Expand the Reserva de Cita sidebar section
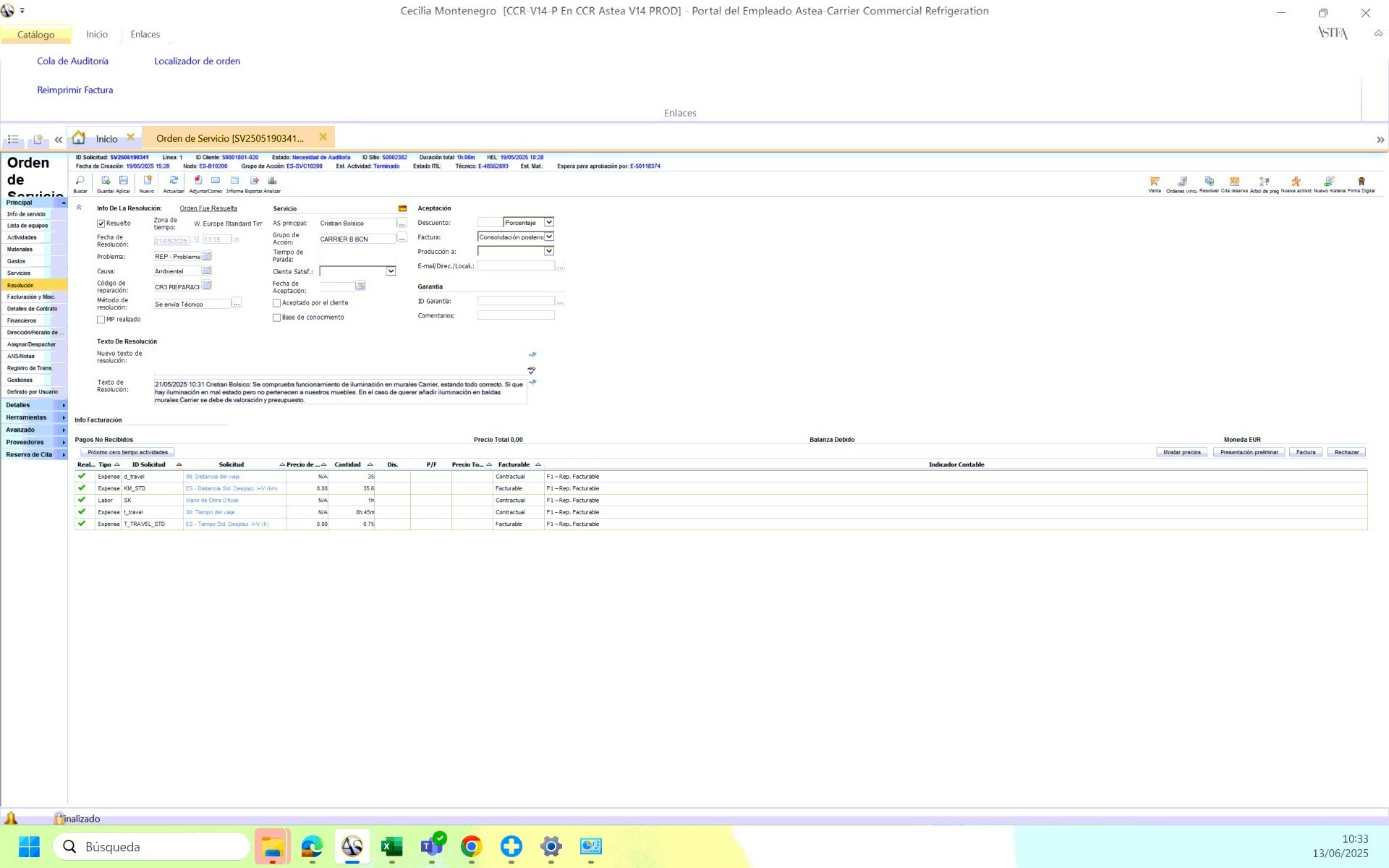Image resolution: width=1389 pixels, height=868 pixels. point(34,454)
